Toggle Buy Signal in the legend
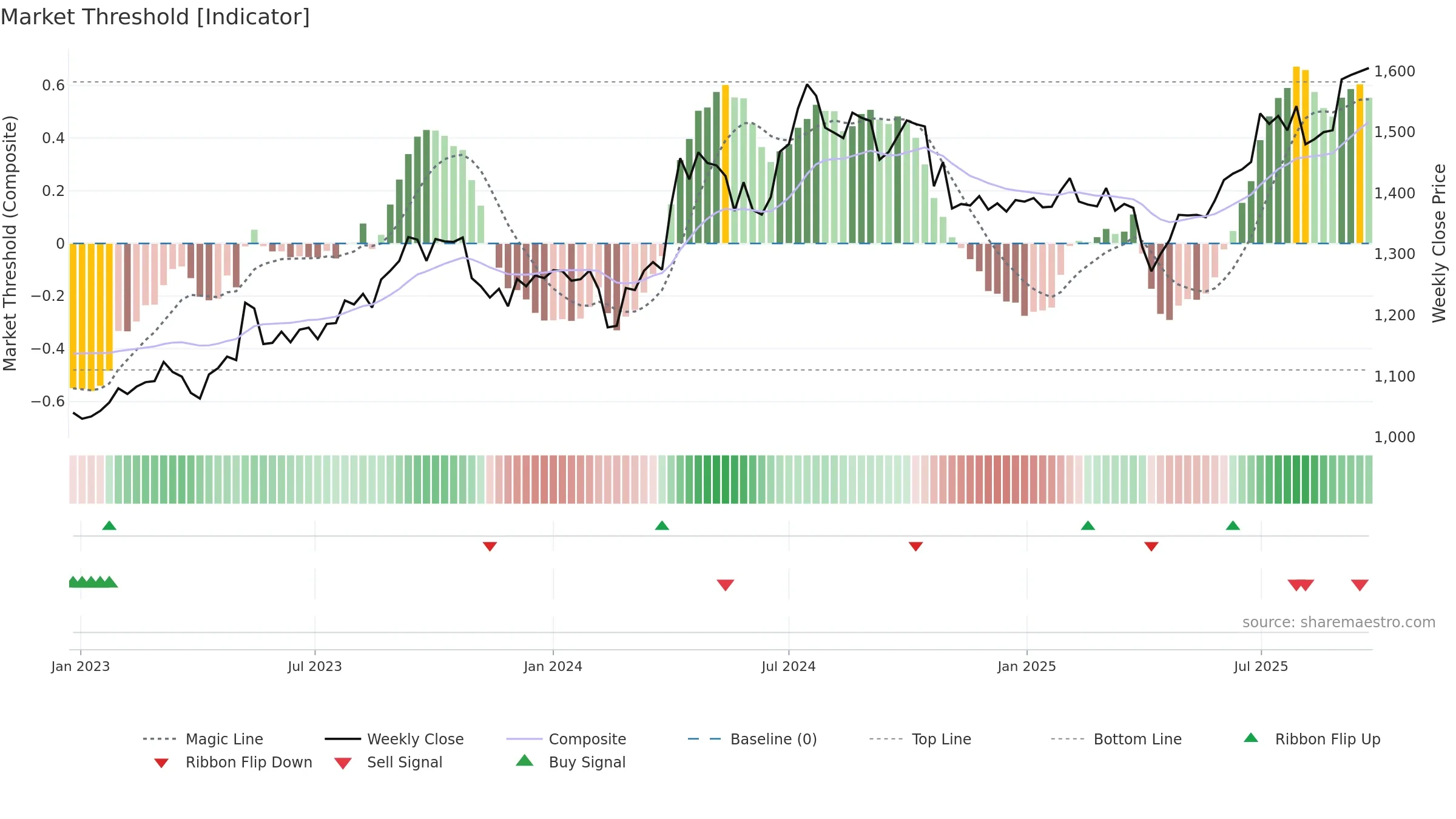Viewport: 1456px width, 819px height. pyautogui.click(x=570, y=762)
